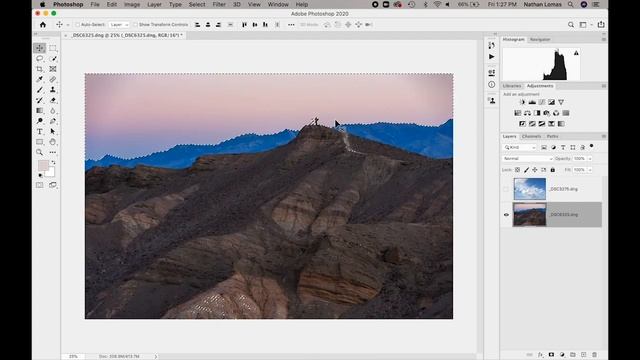The height and width of the screenshot is (360, 640).
Task: Add a Brightness/Contrast adjustment
Action: point(522,102)
